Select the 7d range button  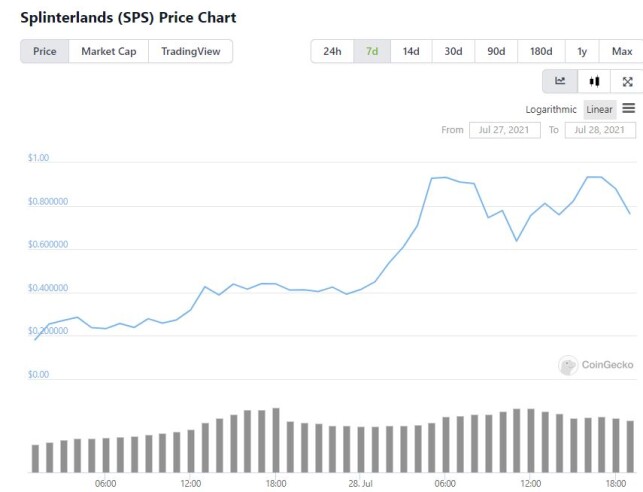tap(372, 51)
